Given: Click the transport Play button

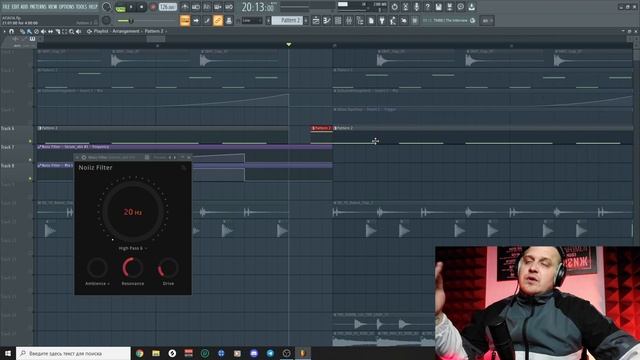Looking at the screenshot, I should click(131, 7).
